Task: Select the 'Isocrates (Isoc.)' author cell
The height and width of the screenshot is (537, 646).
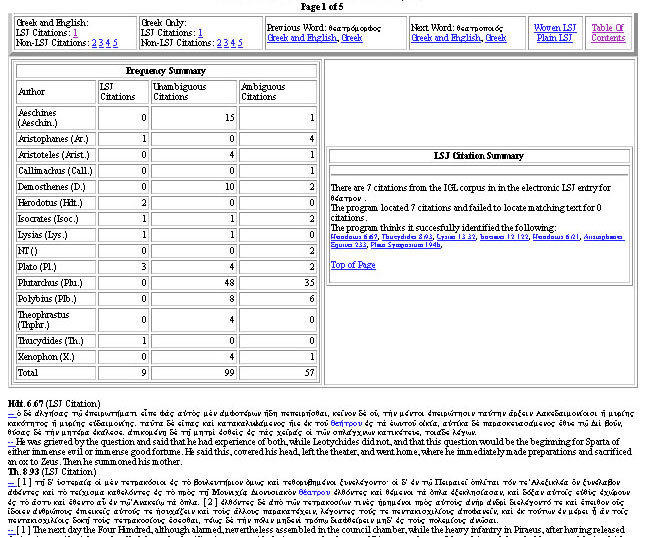Action: pos(56,219)
